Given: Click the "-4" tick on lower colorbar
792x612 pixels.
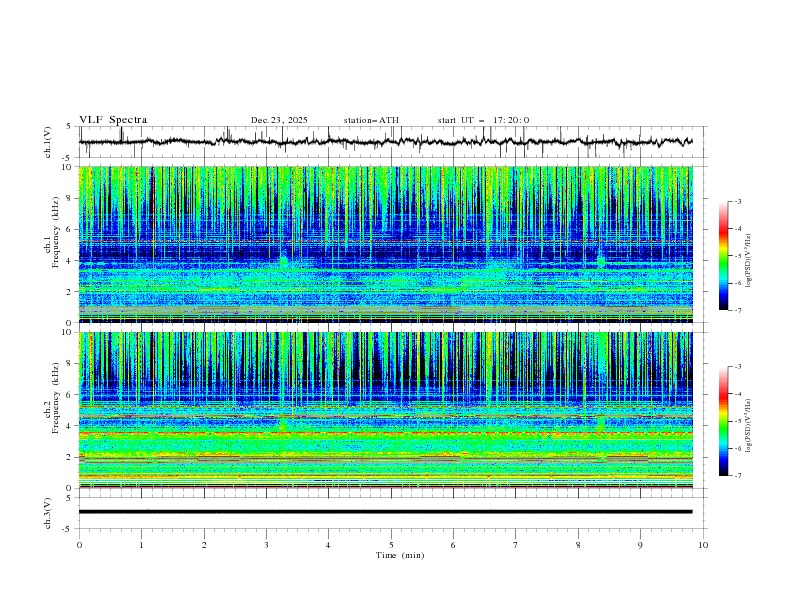Looking at the screenshot, I should (738, 394).
